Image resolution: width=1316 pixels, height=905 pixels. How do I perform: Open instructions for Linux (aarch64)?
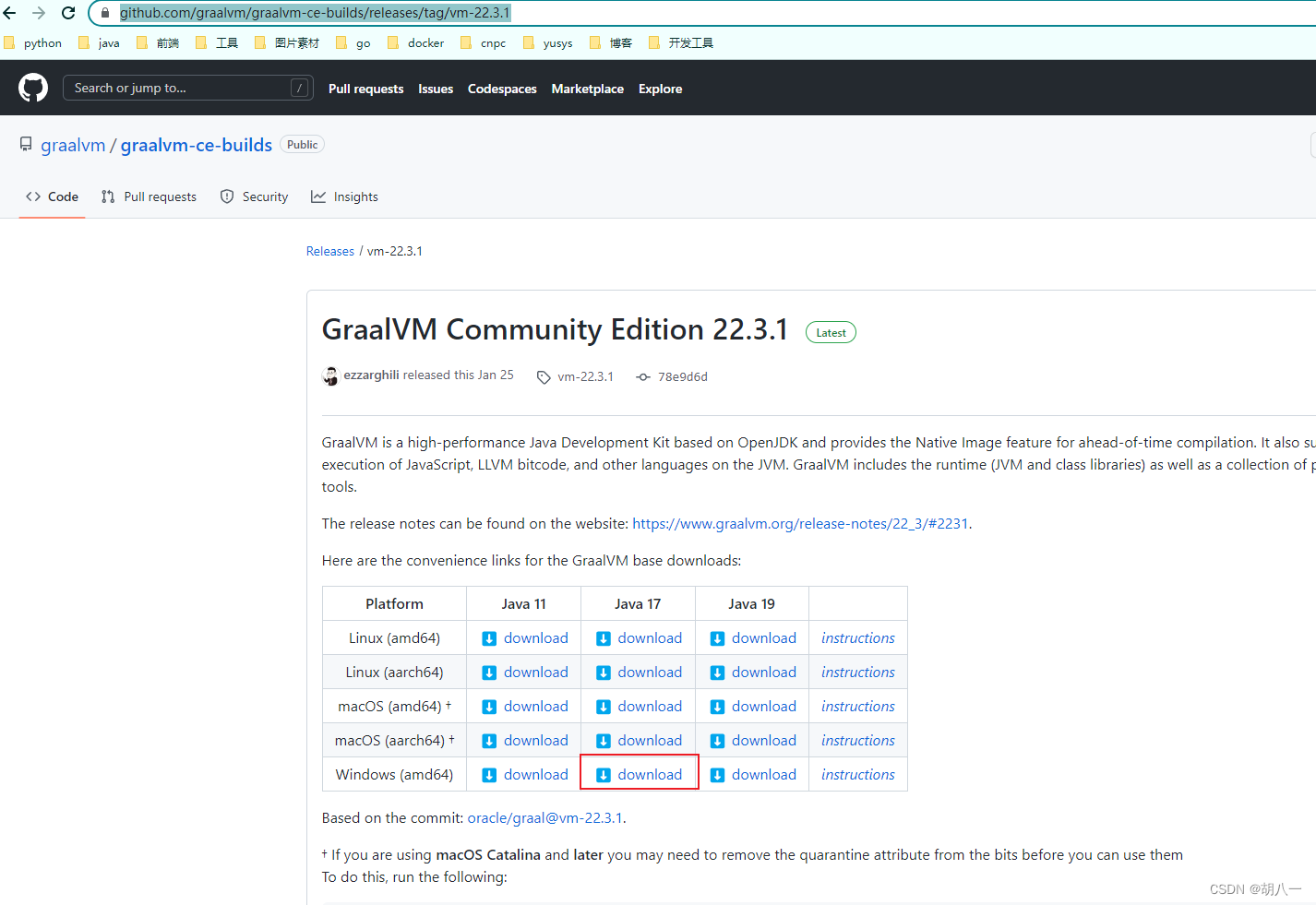[x=858, y=673]
